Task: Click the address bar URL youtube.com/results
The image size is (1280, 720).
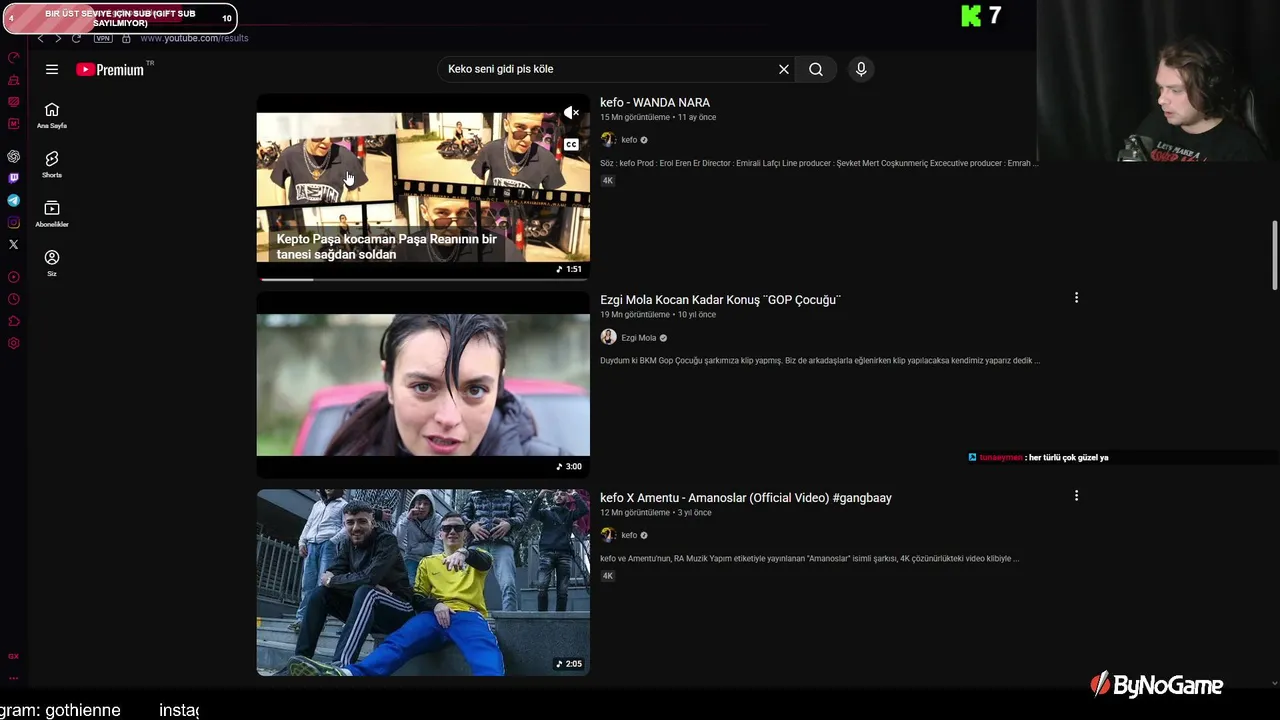Action: pos(194,38)
